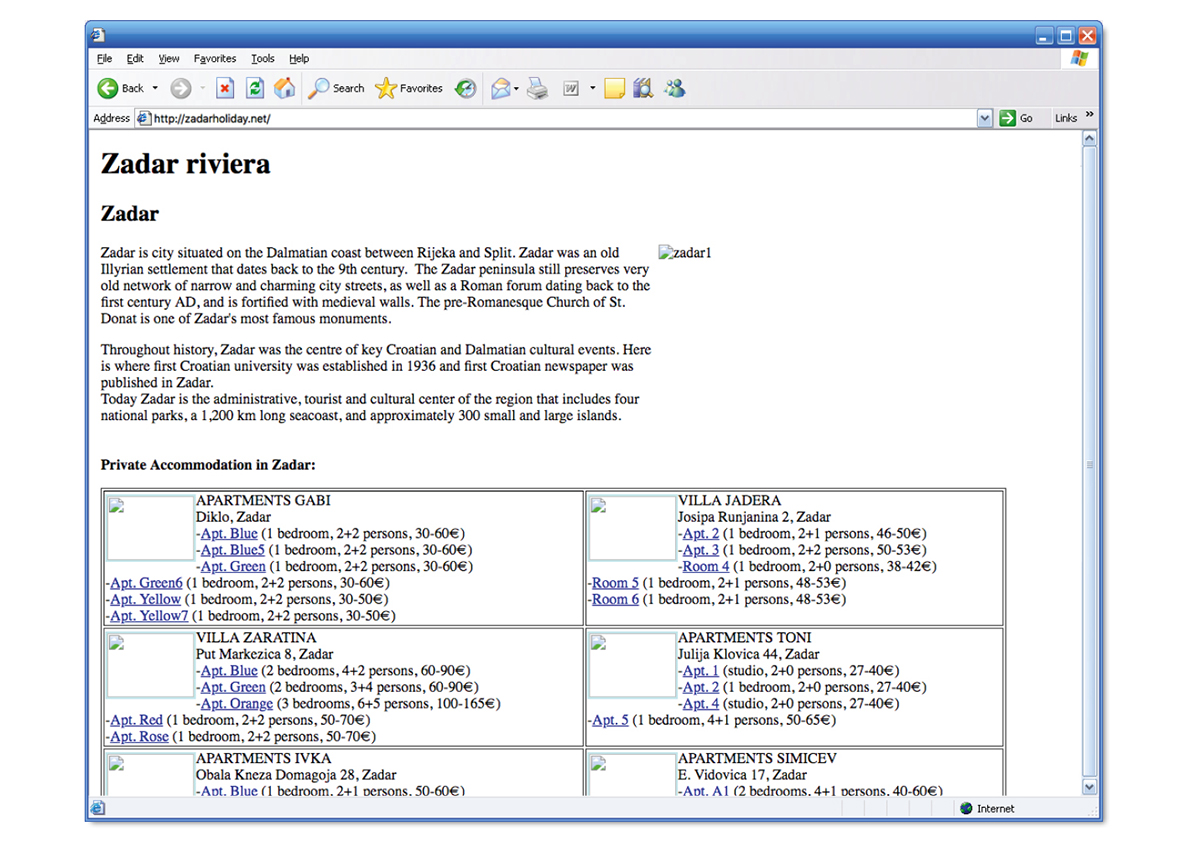Print the page with printer icon
The height and width of the screenshot is (842, 1191).
coord(538,88)
